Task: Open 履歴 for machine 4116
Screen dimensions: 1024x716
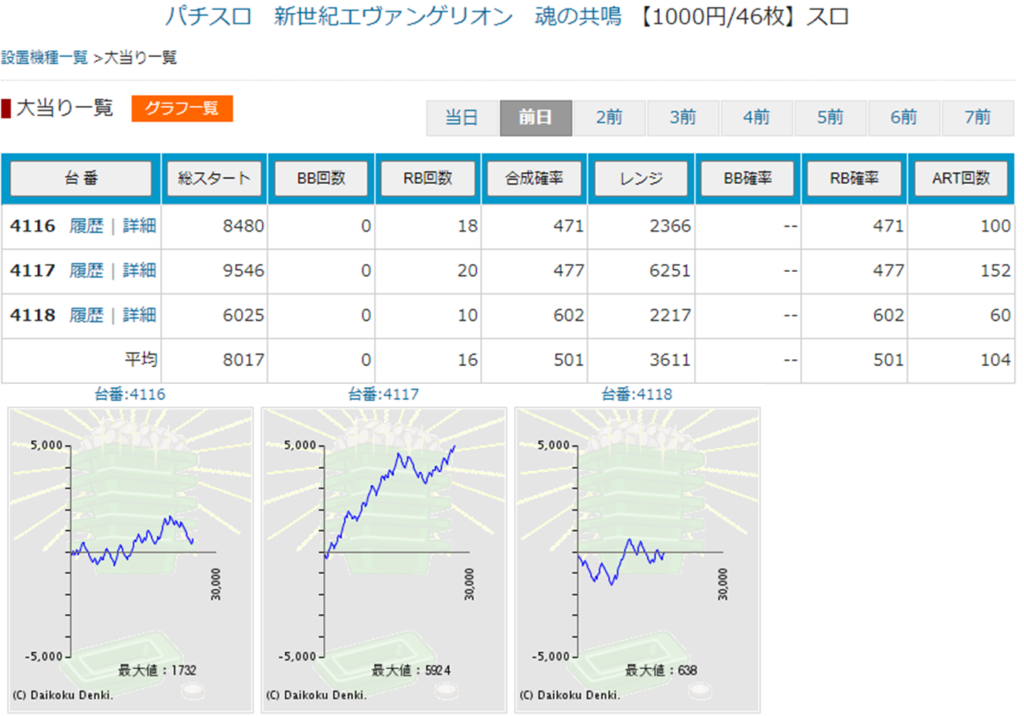Action: point(86,226)
